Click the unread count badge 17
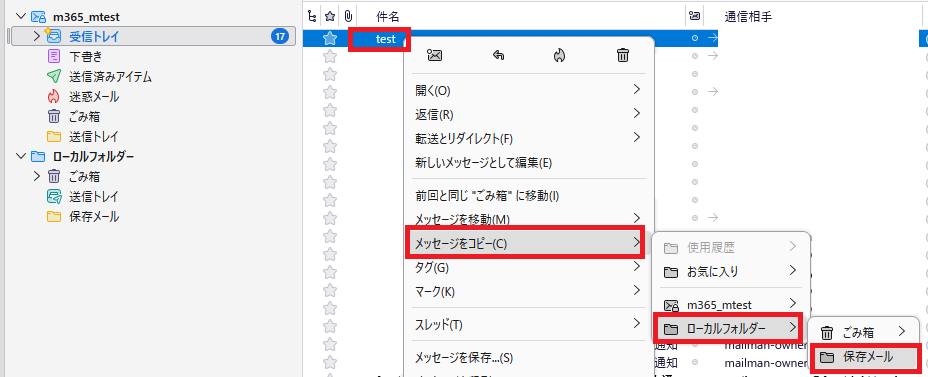 [279, 37]
